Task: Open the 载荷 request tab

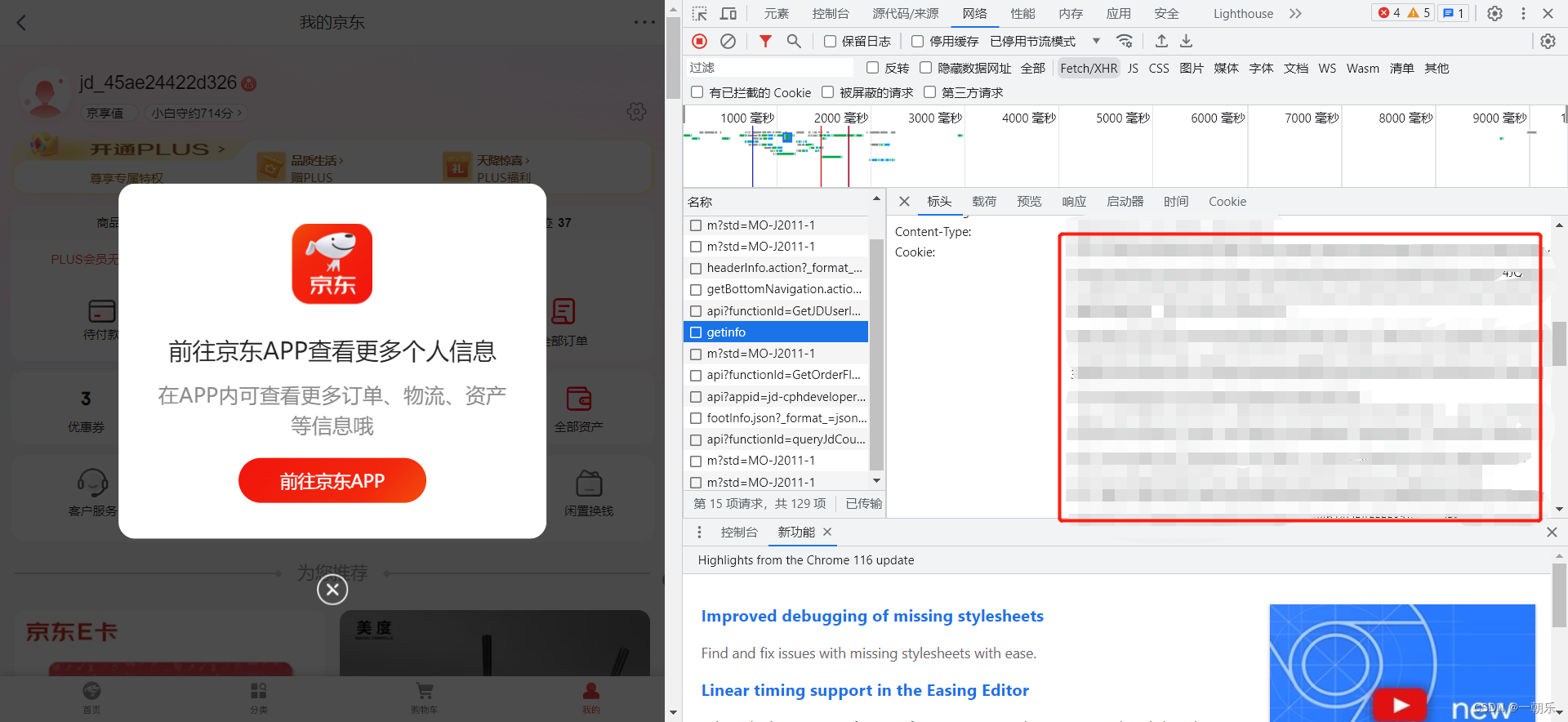Action: [x=984, y=201]
